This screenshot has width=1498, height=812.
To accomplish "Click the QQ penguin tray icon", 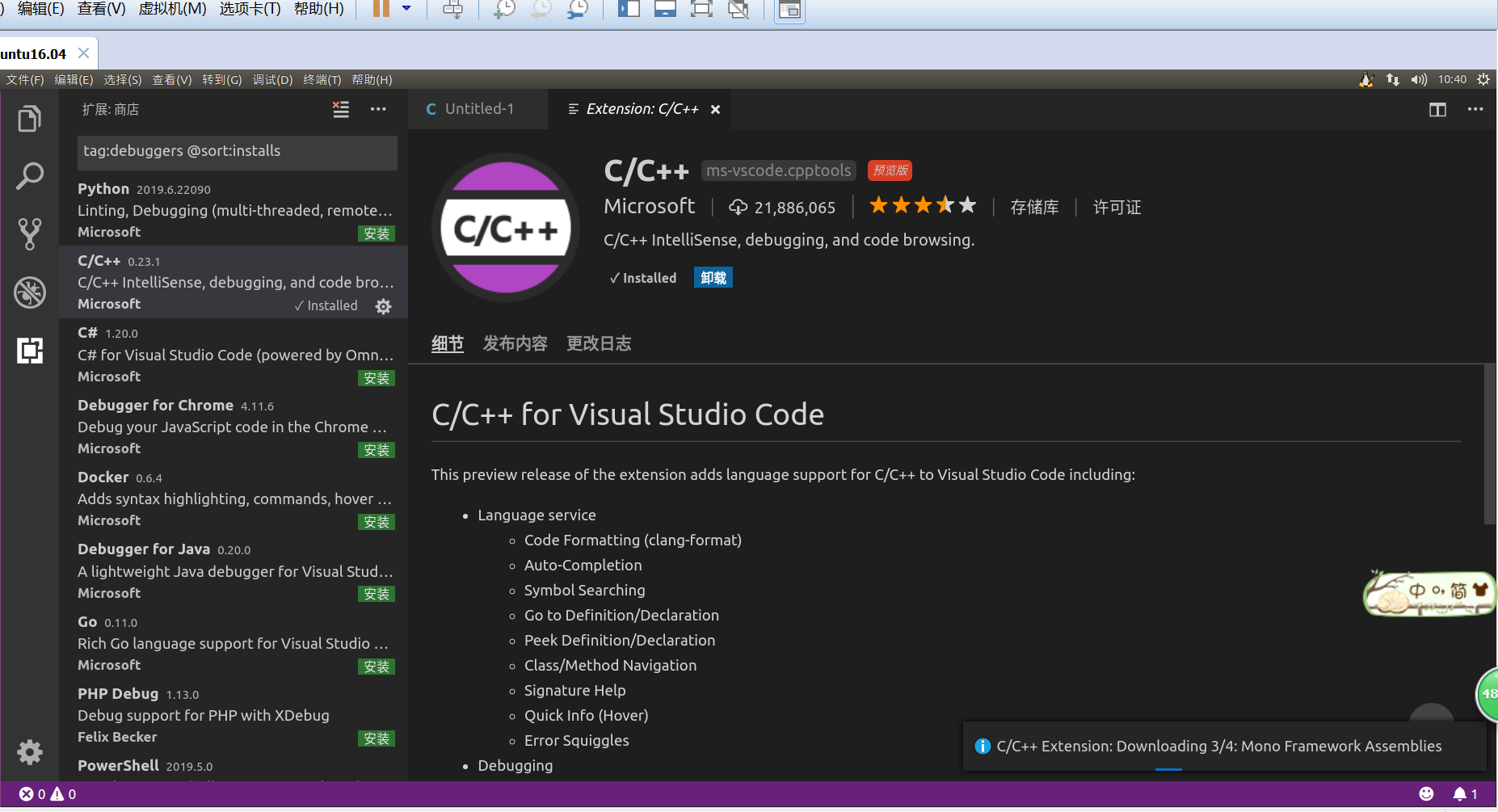I will pos(1366,79).
